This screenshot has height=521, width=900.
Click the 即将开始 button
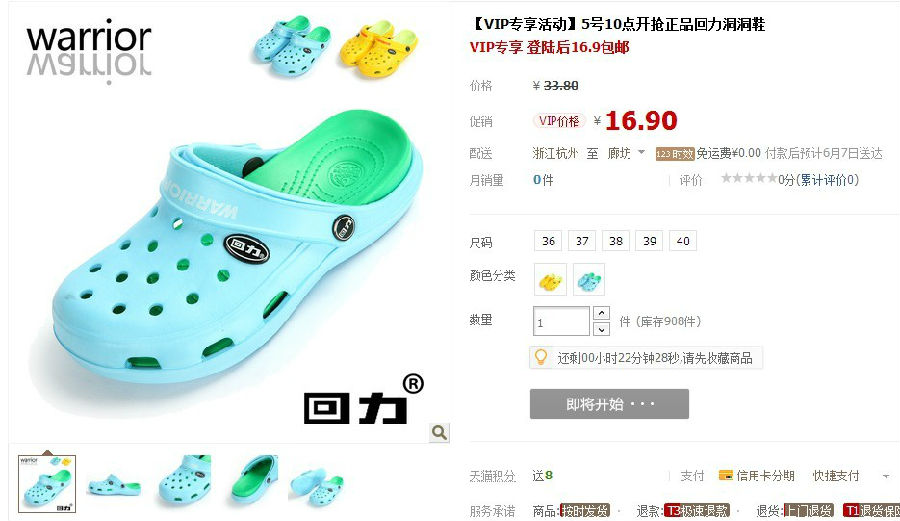(609, 404)
